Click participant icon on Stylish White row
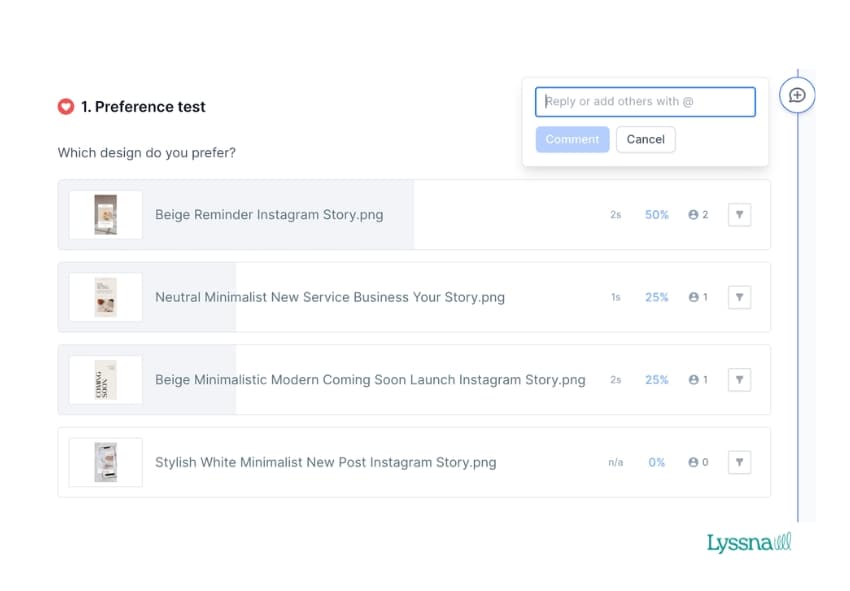850x591 pixels. pos(693,462)
